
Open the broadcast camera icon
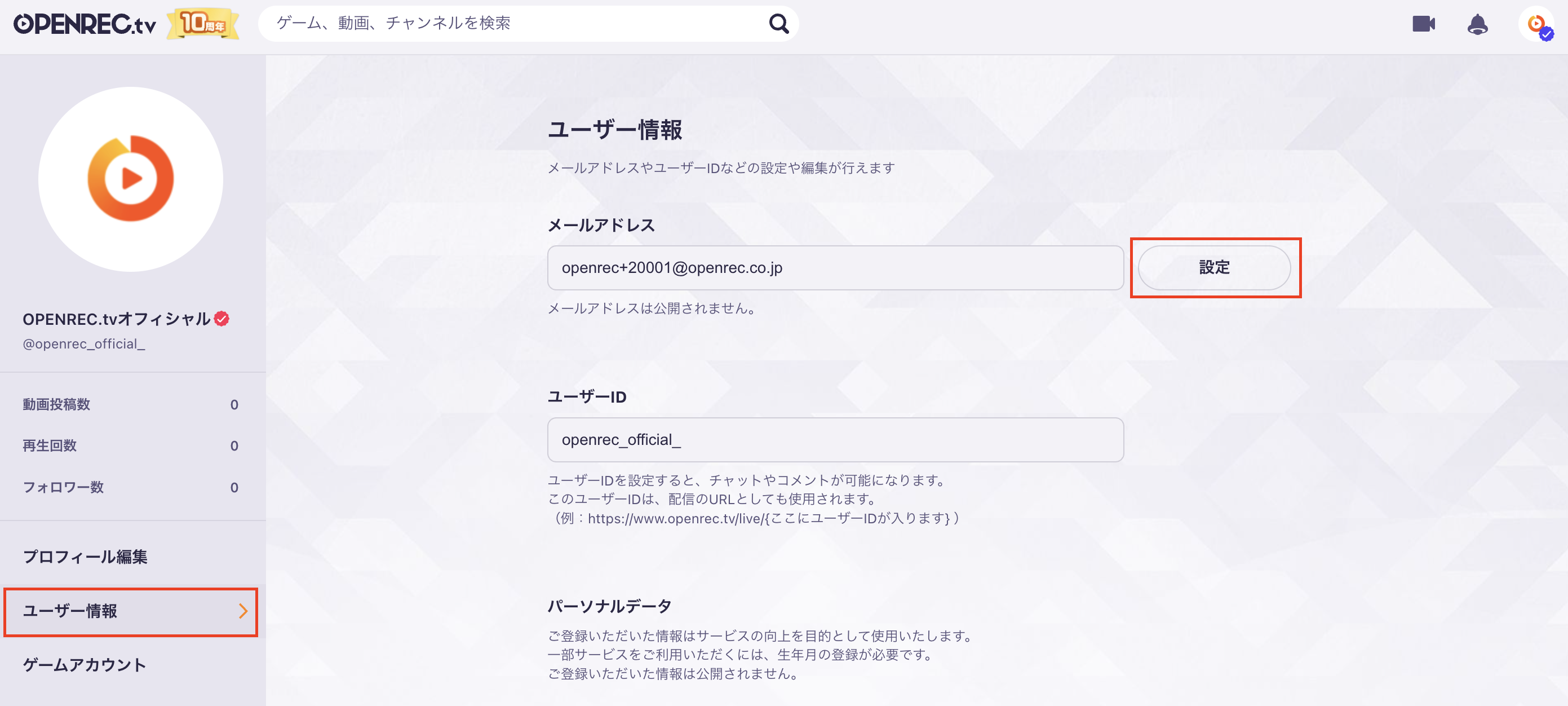tap(1423, 24)
